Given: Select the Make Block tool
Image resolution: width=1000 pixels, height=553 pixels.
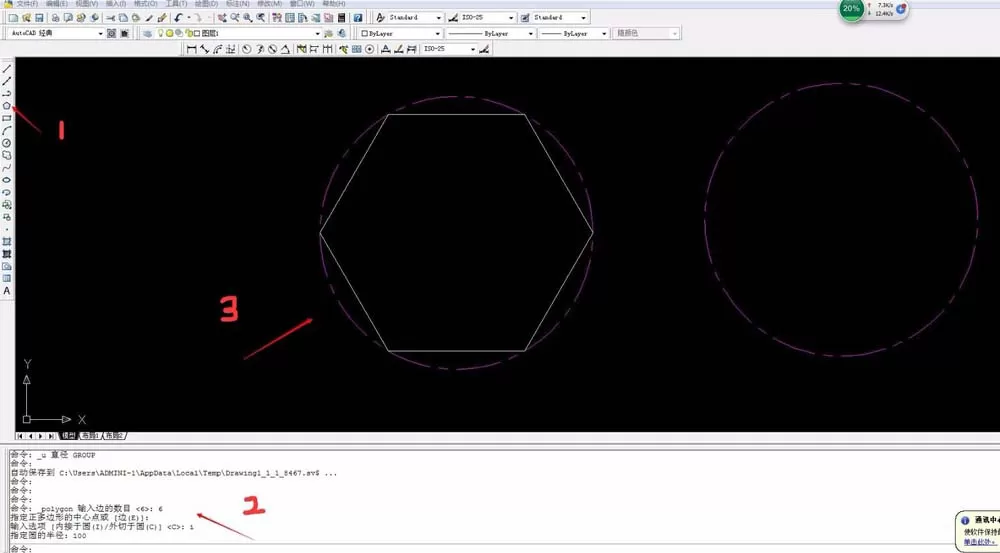Looking at the screenshot, I should (6, 217).
